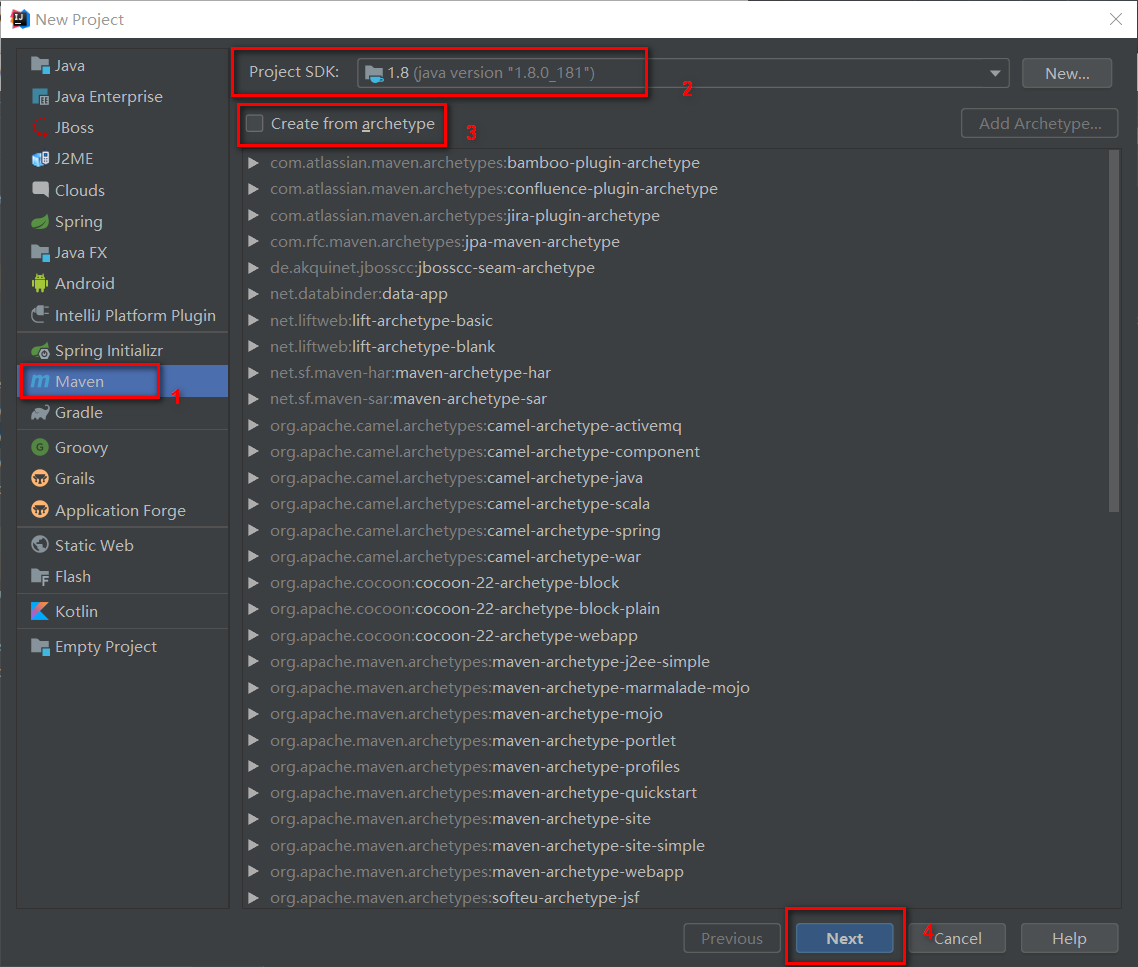Expand the maven-archetype-webapp node
Viewport: 1138px width, 967px height.
(x=254, y=872)
